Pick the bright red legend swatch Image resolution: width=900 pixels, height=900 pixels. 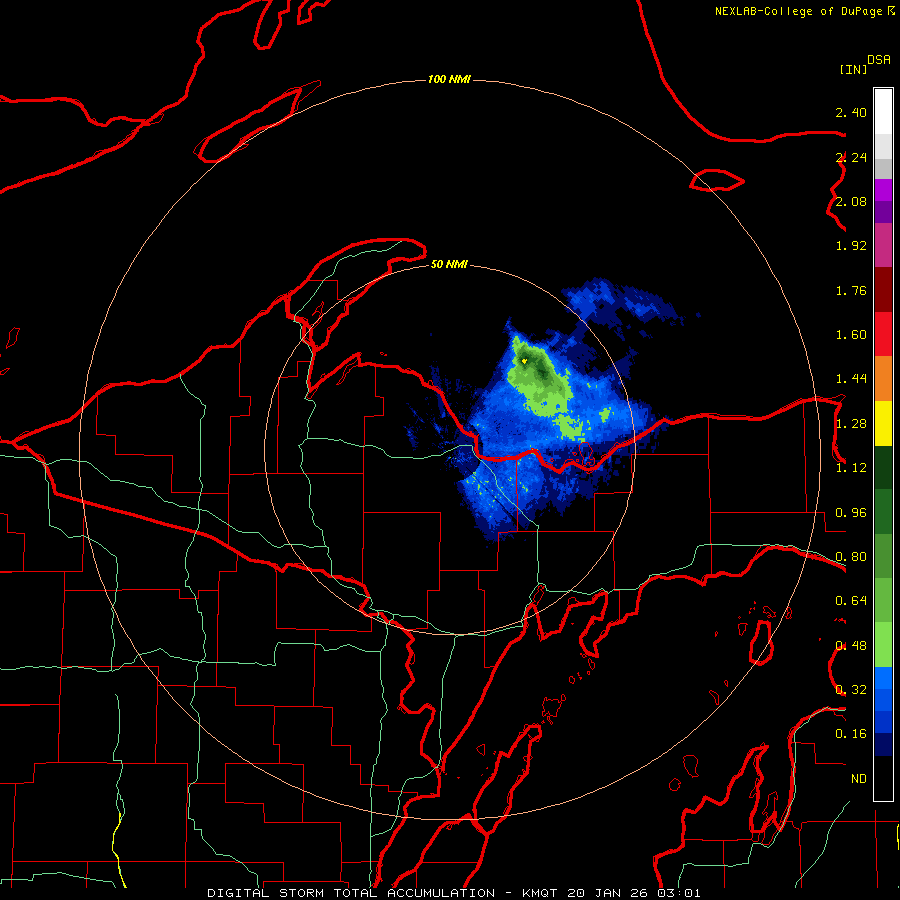883,334
